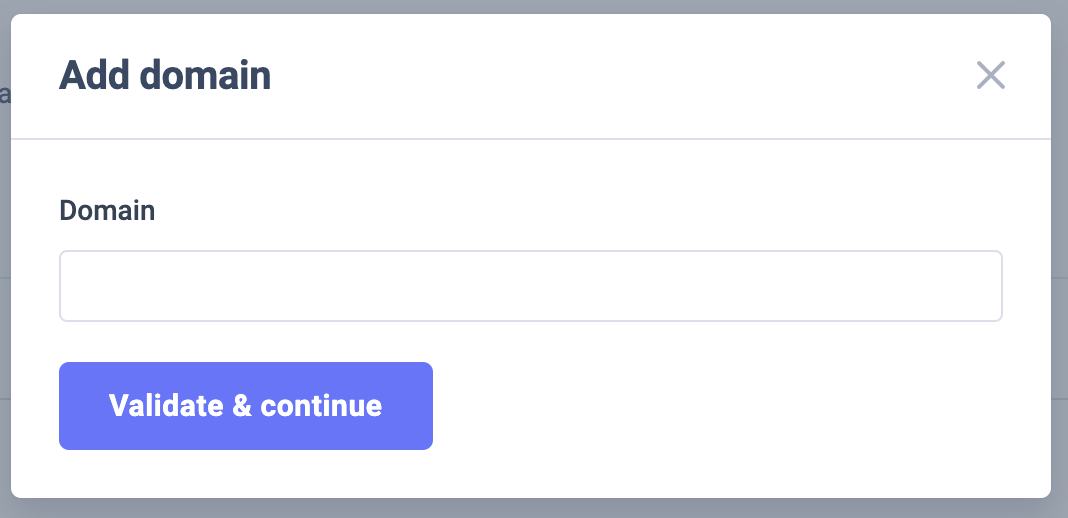Click into the Domain text field

coord(530,286)
